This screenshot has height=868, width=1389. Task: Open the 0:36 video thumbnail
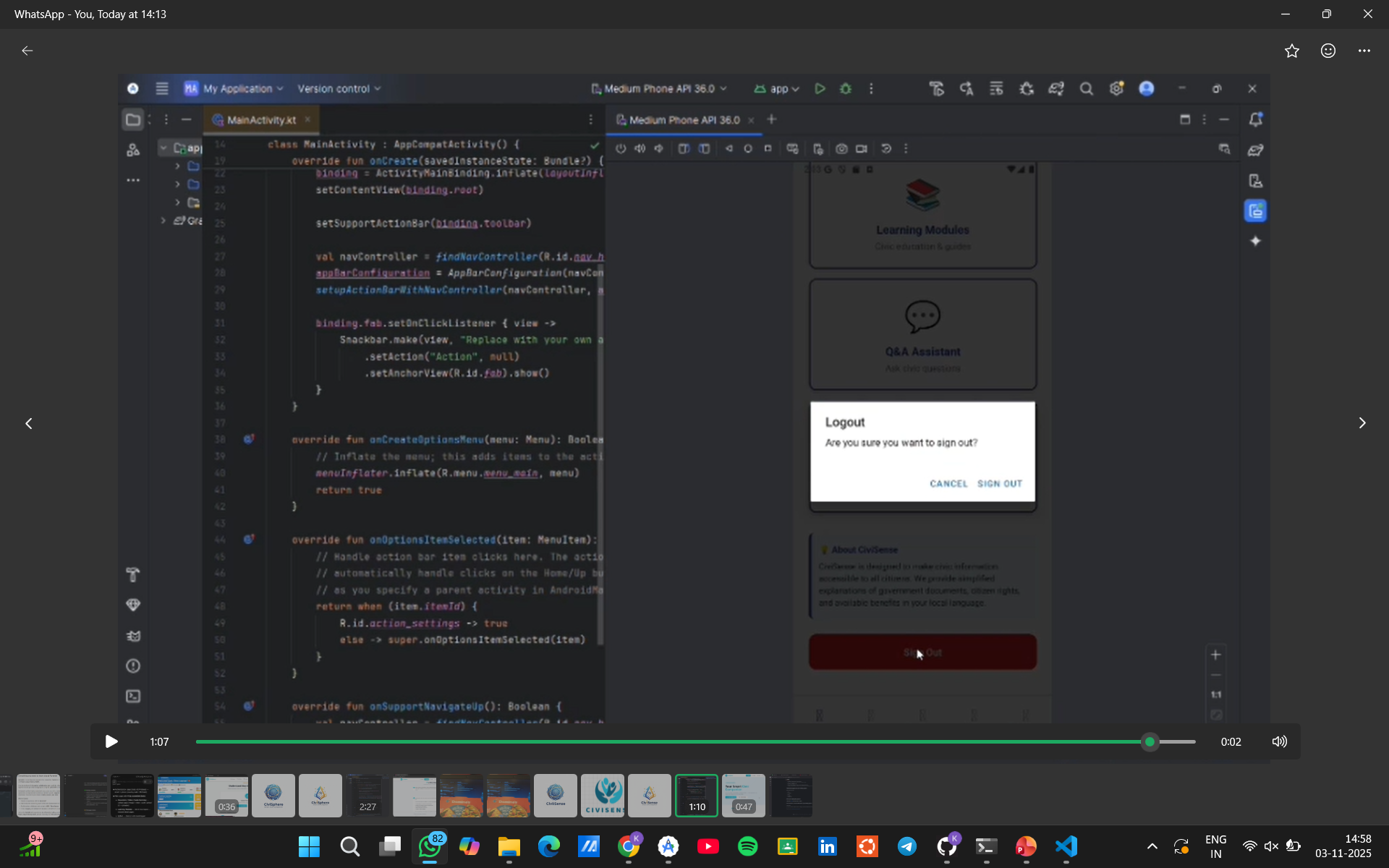[226, 796]
